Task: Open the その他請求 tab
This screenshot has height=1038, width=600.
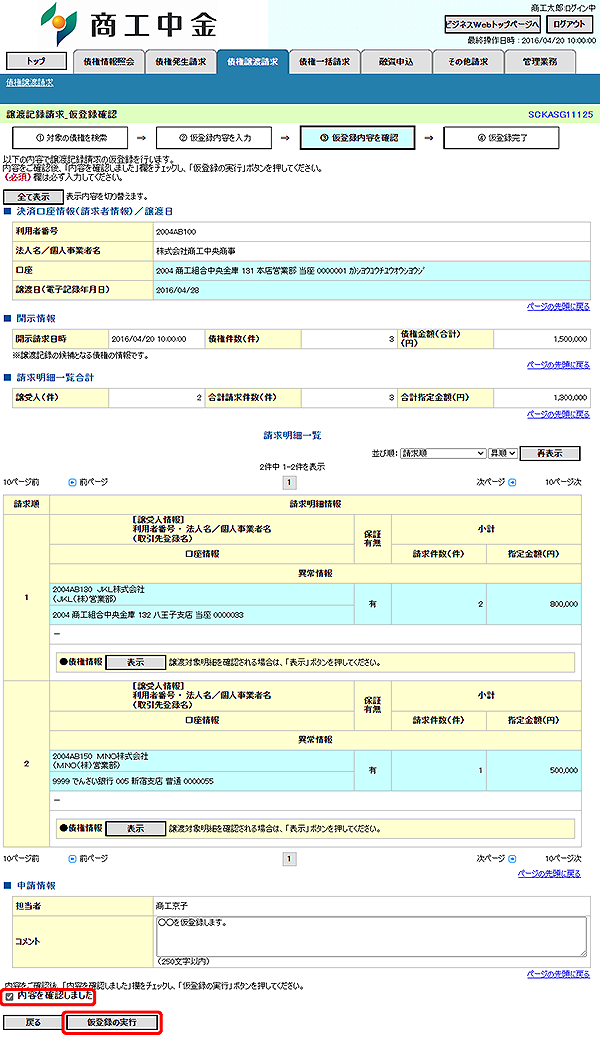Action: [468, 62]
